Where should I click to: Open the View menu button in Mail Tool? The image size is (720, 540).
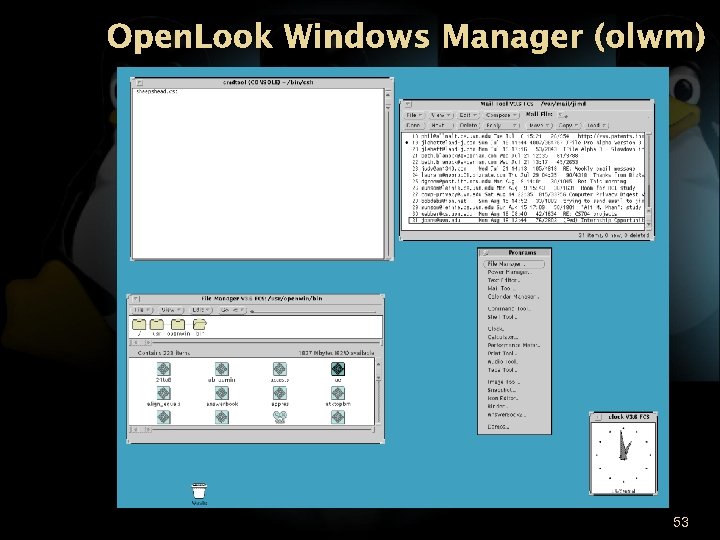pos(441,115)
